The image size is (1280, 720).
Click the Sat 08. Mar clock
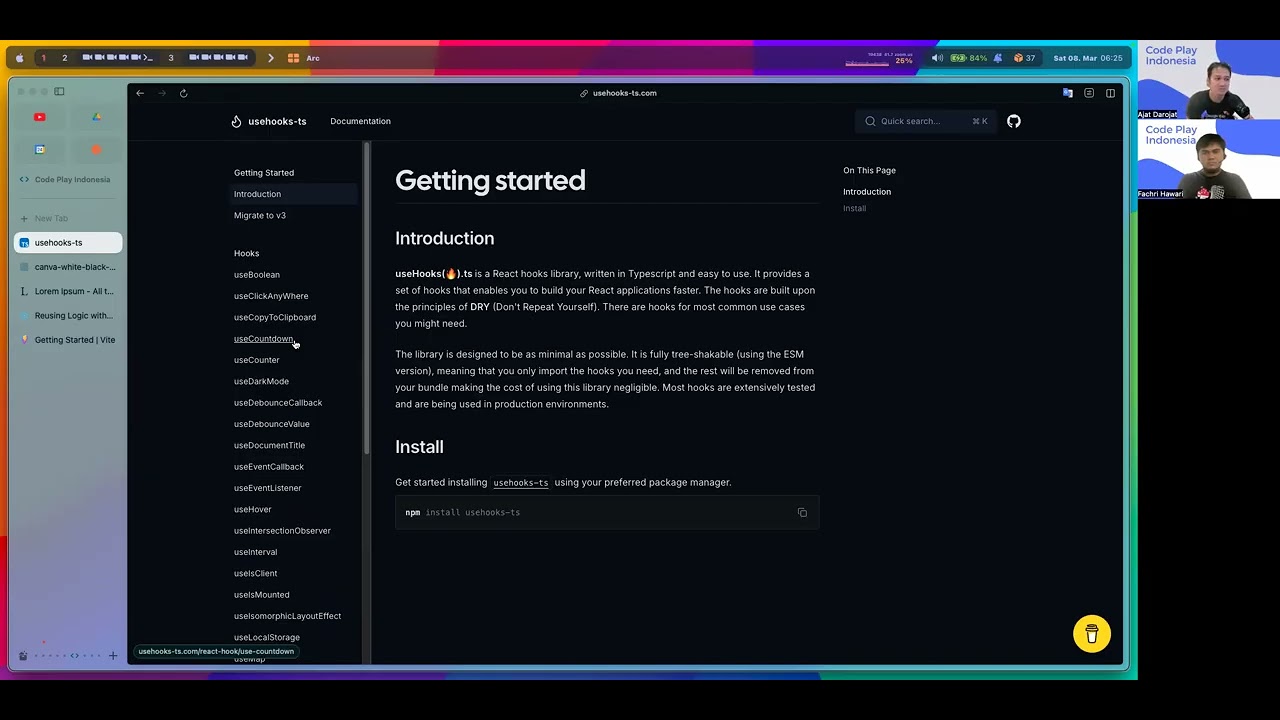[x=1088, y=58]
